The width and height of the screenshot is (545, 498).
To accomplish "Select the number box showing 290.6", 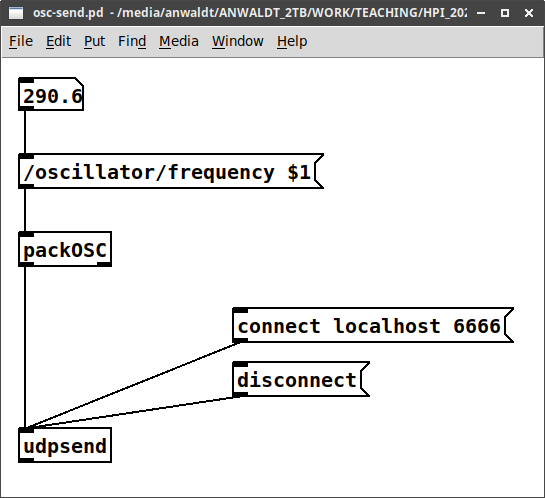I will click(51, 94).
